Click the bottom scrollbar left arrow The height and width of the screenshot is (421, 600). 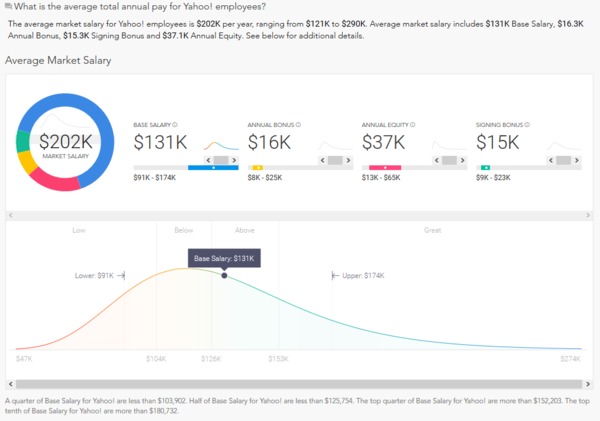[x=11, y=384]
